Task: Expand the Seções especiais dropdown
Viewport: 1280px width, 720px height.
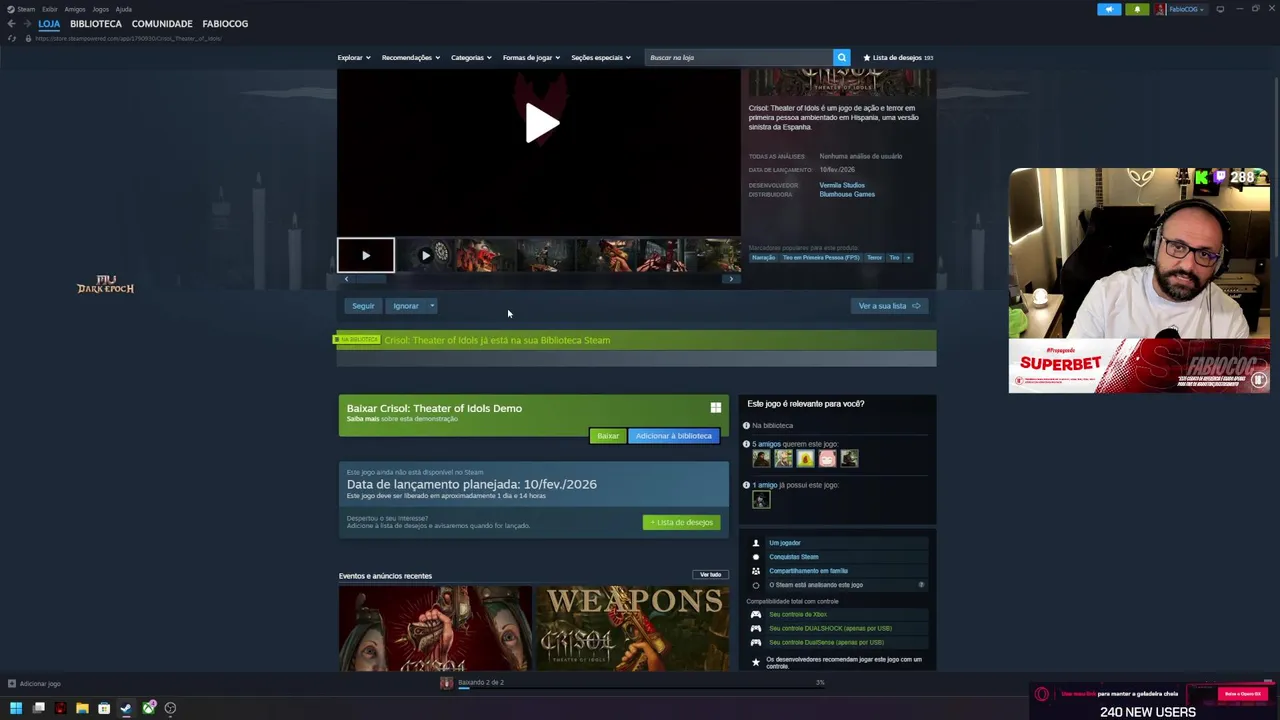Action: [601, 57]
